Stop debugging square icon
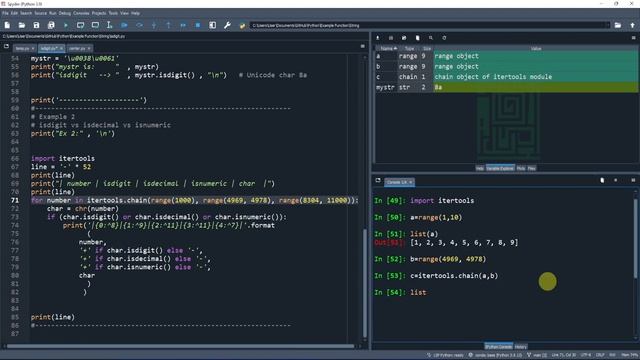Screen dimensions: 640x360 198,25
